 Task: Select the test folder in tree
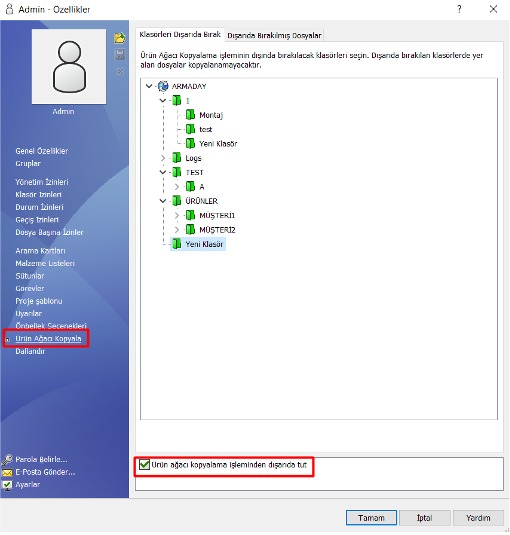coord(205,129)
